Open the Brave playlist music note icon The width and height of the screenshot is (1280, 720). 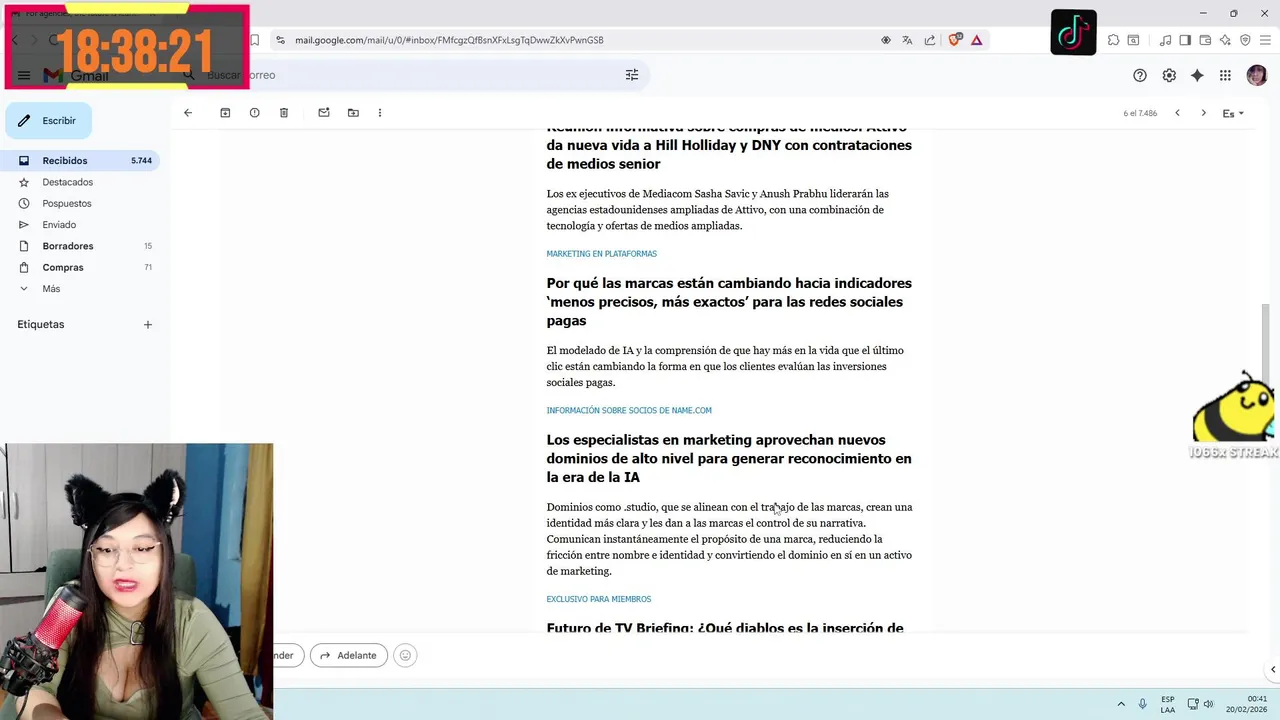[1165, 40]
